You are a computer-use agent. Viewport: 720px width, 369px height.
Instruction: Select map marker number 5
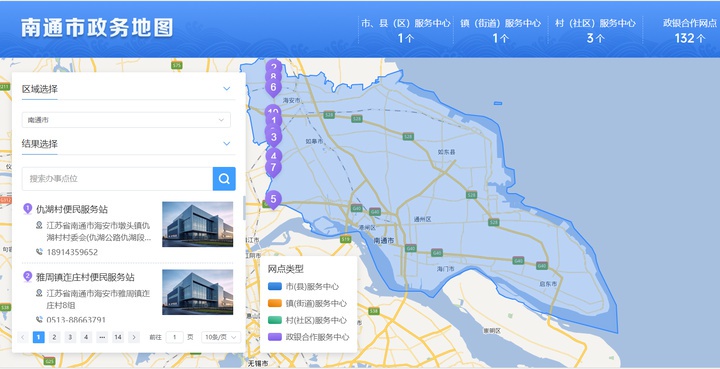(273, 200)
